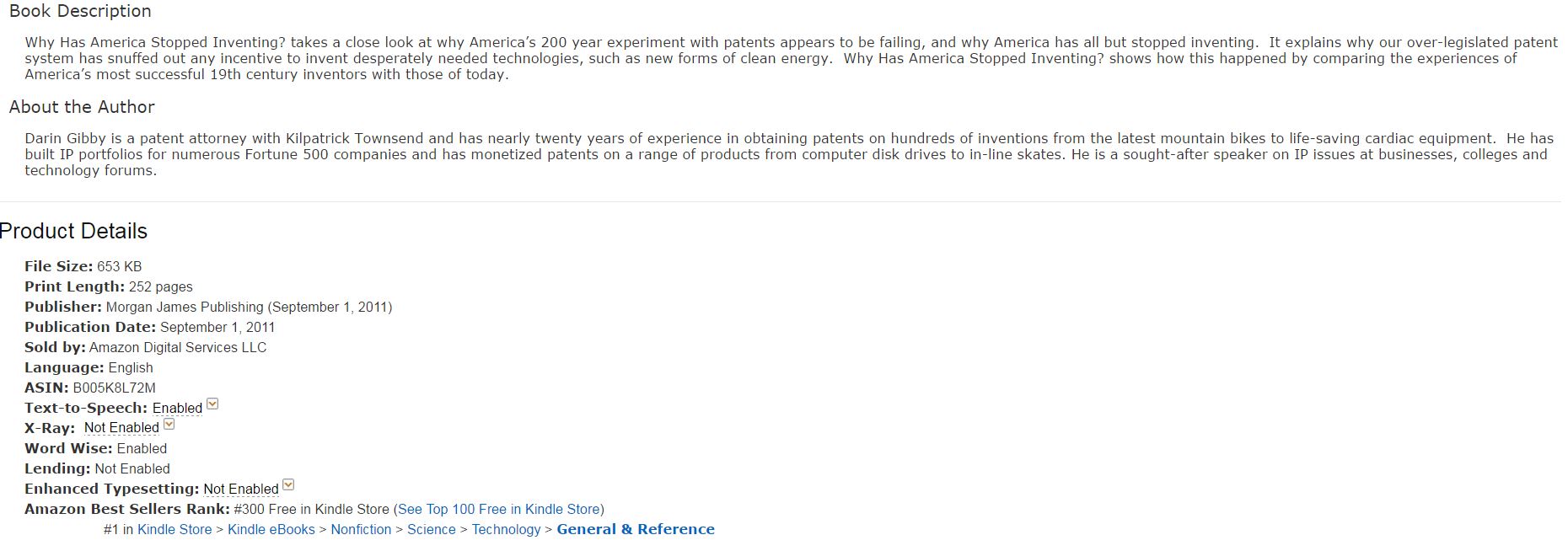Click the ASIN value B005K8L72M
Screen dimensions: 1568x551
(x=115, y=388)
